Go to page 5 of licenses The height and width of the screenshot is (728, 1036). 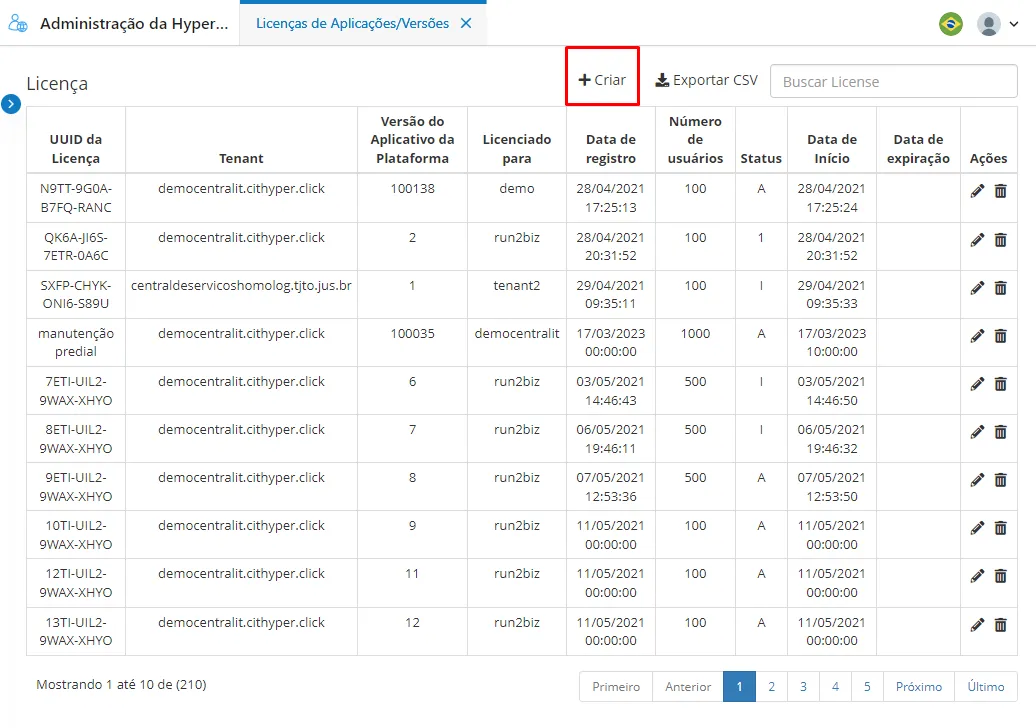pos(868,686)
